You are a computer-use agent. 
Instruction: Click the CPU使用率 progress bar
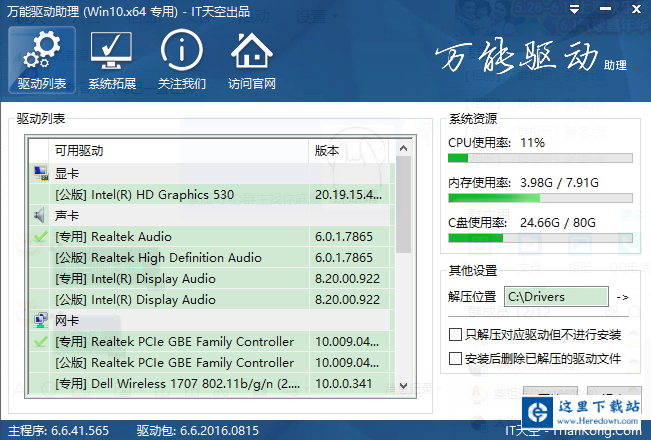(540, 158)
